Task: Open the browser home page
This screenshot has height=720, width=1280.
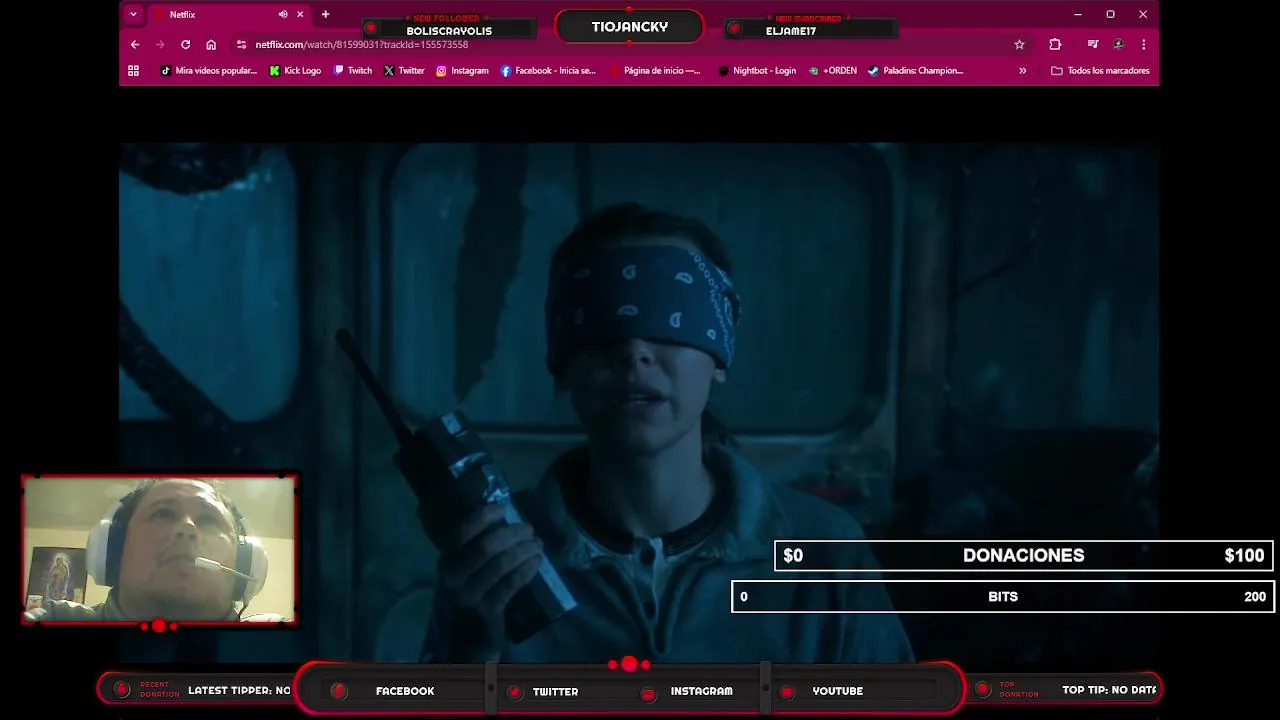Action: (x=211, y=44)
